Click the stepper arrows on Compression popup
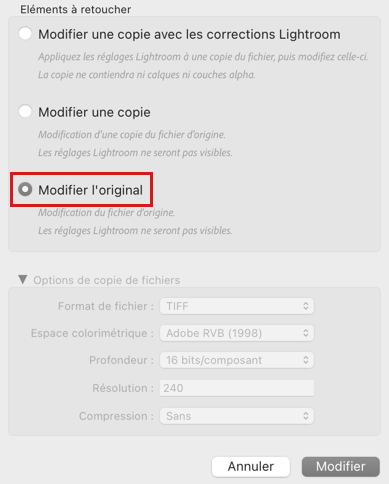 coord(306,416)
